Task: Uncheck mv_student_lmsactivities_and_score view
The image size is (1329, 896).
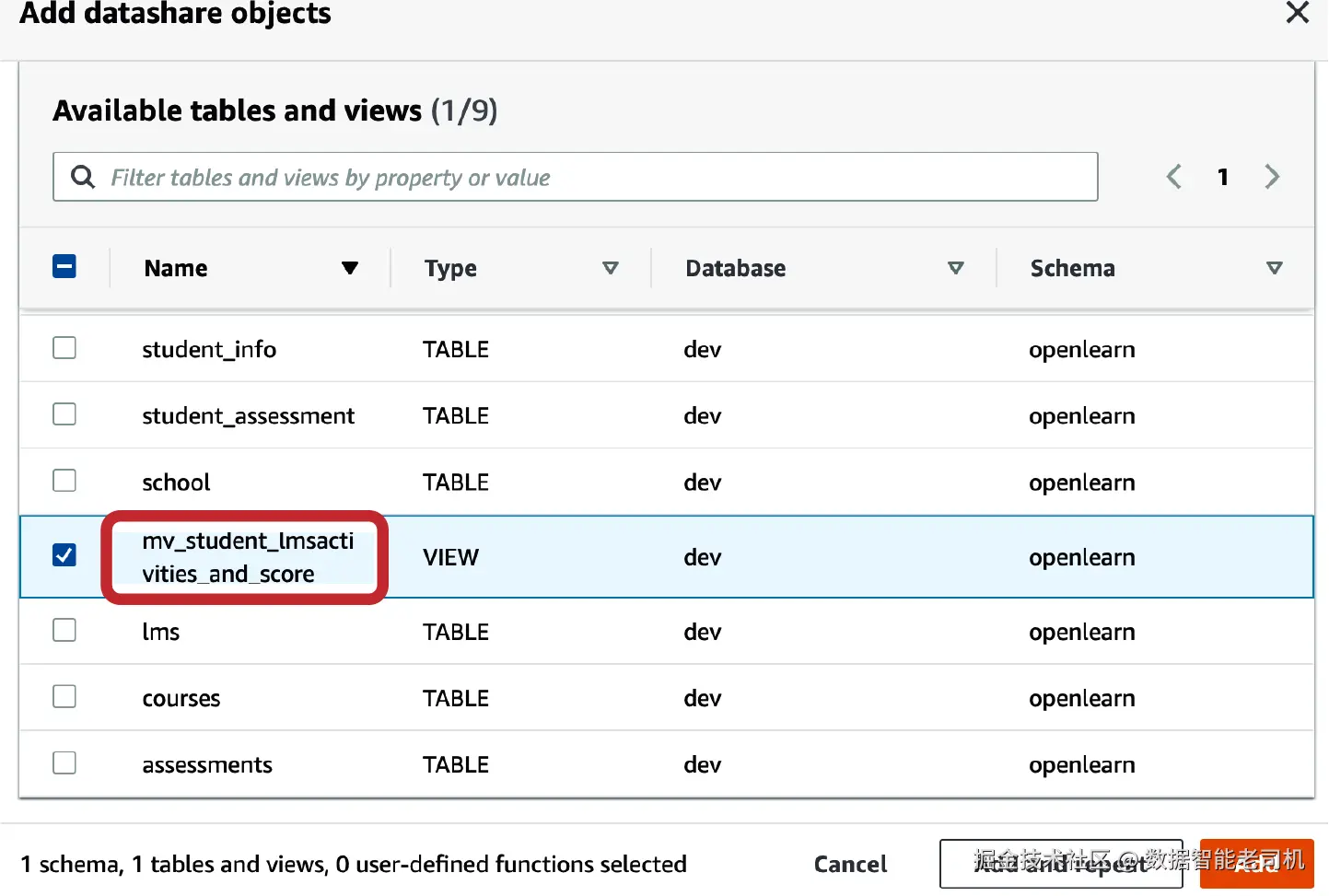Action: (x=64, y=555)
